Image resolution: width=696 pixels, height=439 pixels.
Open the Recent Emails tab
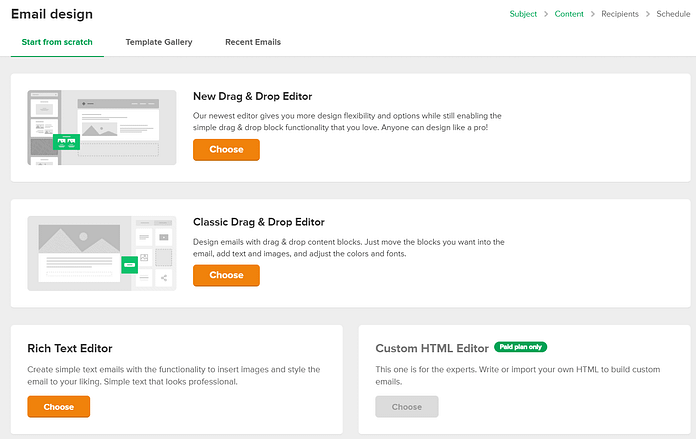pos(253,42)
